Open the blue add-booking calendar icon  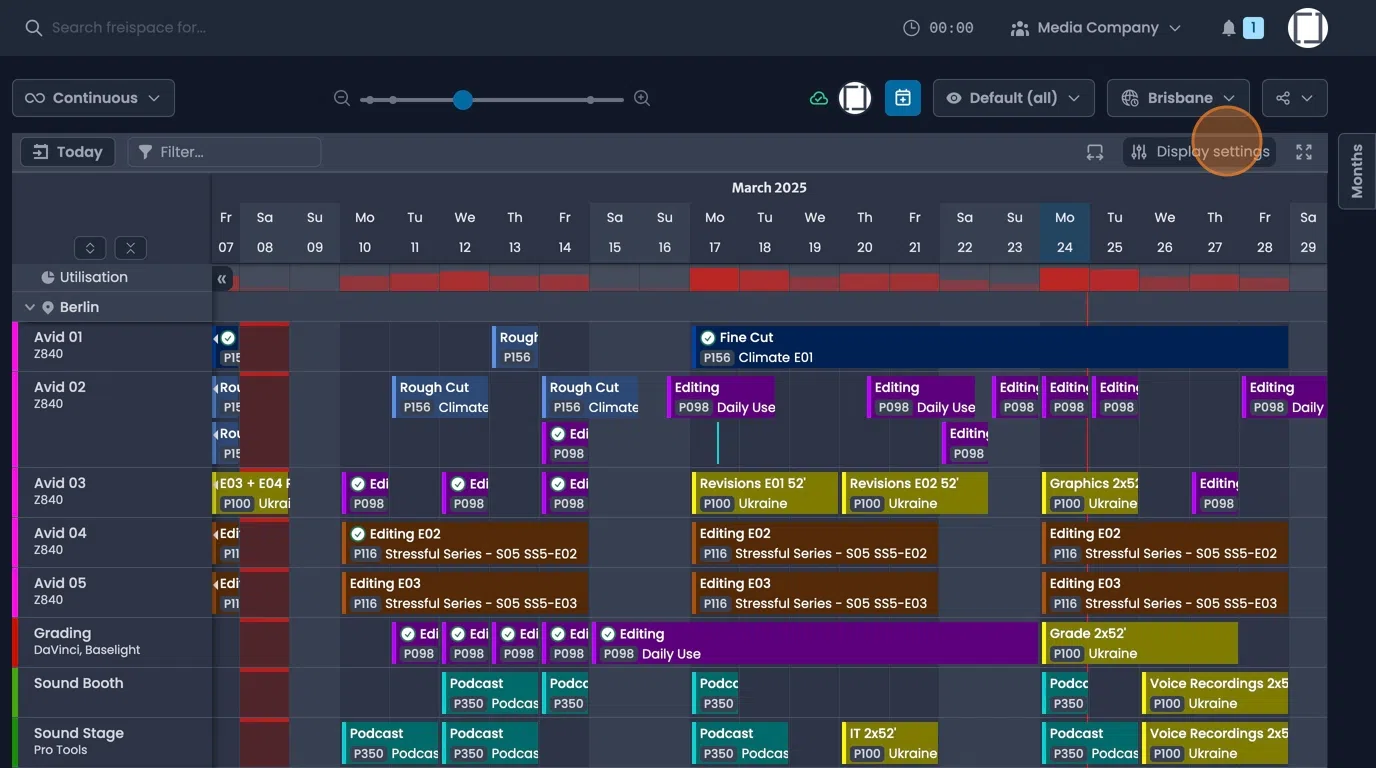(x=902, y=97)
